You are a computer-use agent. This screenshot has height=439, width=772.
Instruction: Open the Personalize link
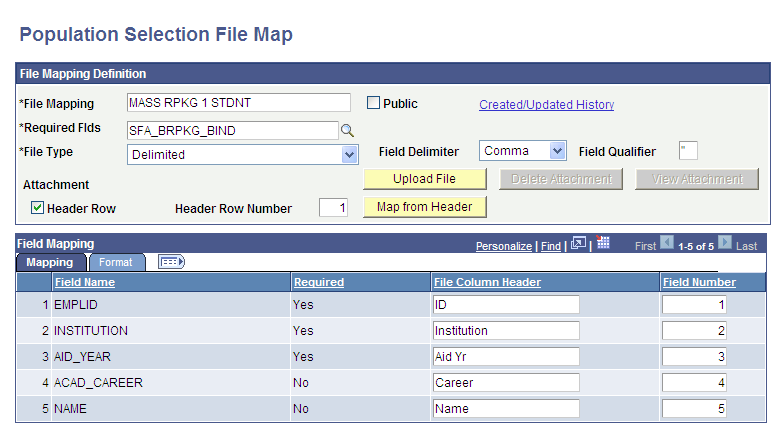tap(504, 246)
